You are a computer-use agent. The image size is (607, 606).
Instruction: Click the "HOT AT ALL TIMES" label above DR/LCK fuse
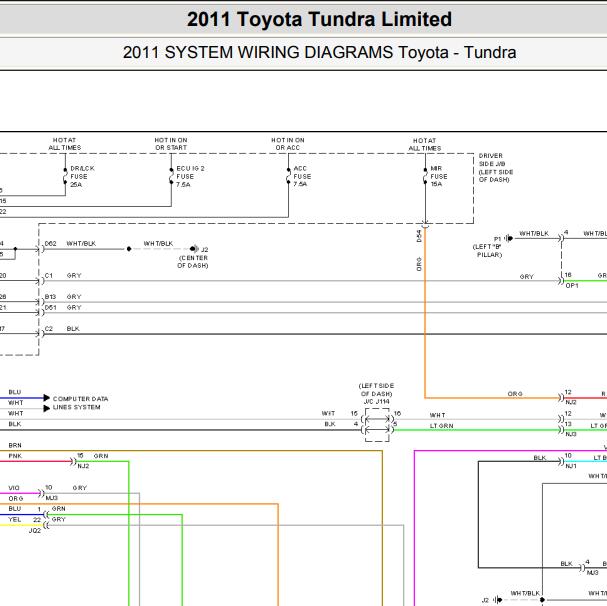click(x=65, y=144)
